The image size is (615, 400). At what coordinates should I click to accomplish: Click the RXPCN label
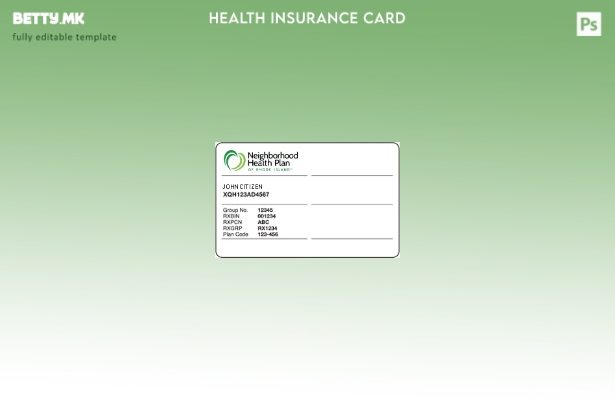coord(232,222)
